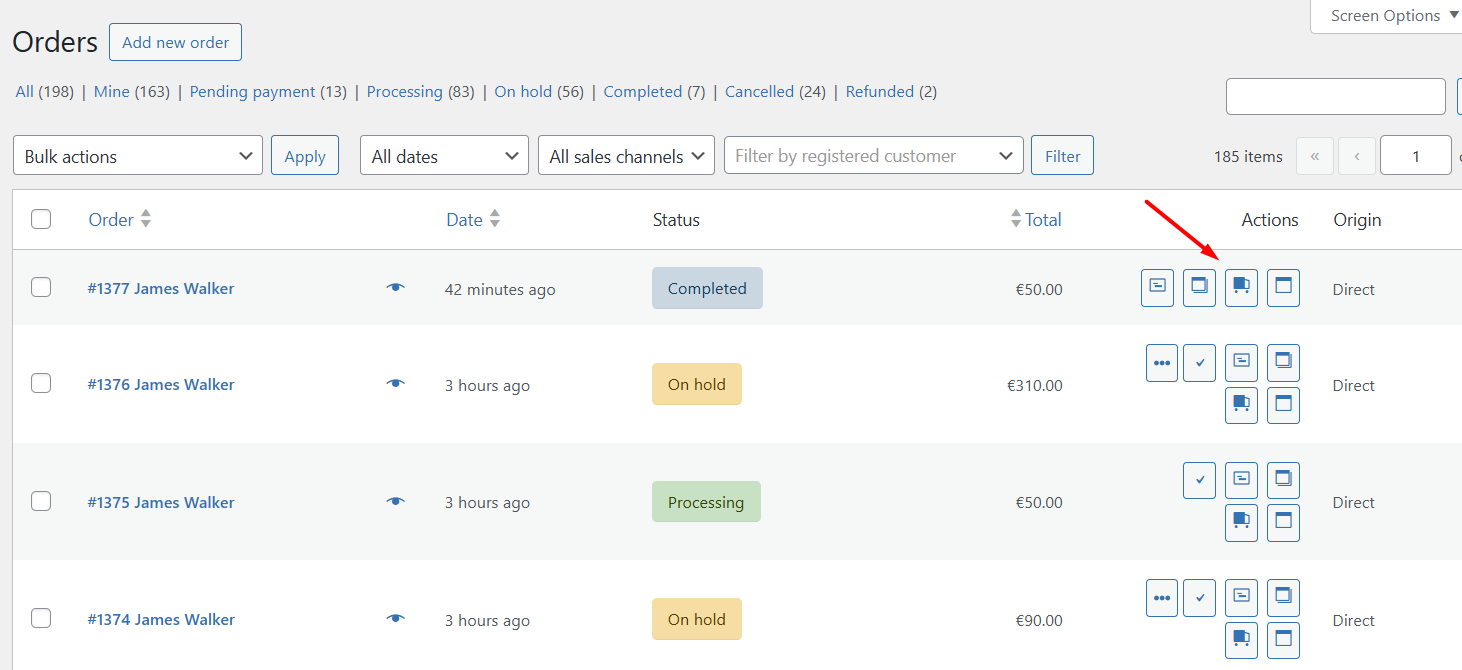The width and height of the screenshot is (1462, 670).
Task: Click the checkmark icon for order #1374
Action: tap(1199, 598)
